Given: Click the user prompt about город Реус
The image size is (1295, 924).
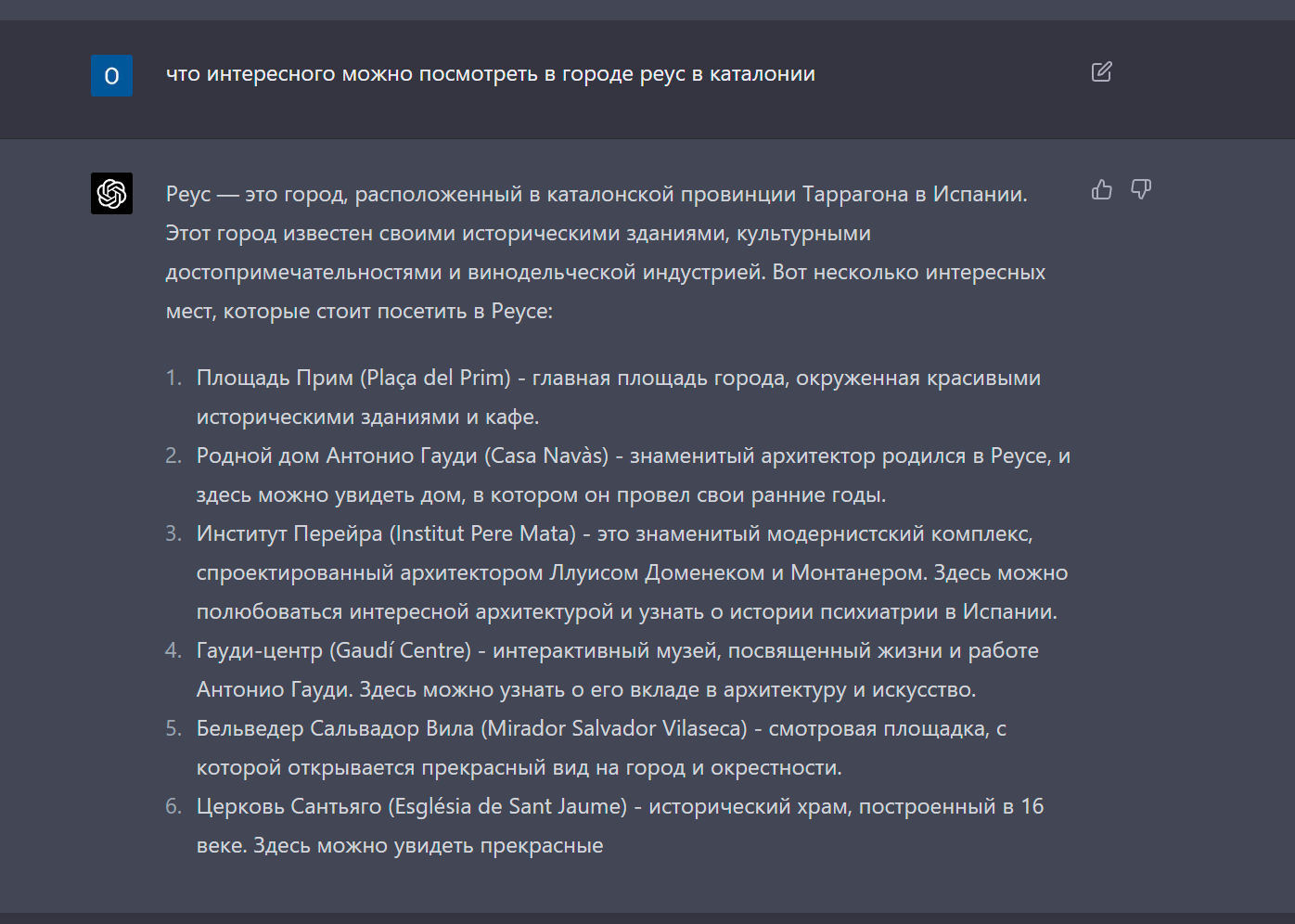Looking at the screenshot, I should tap(490, 74).
